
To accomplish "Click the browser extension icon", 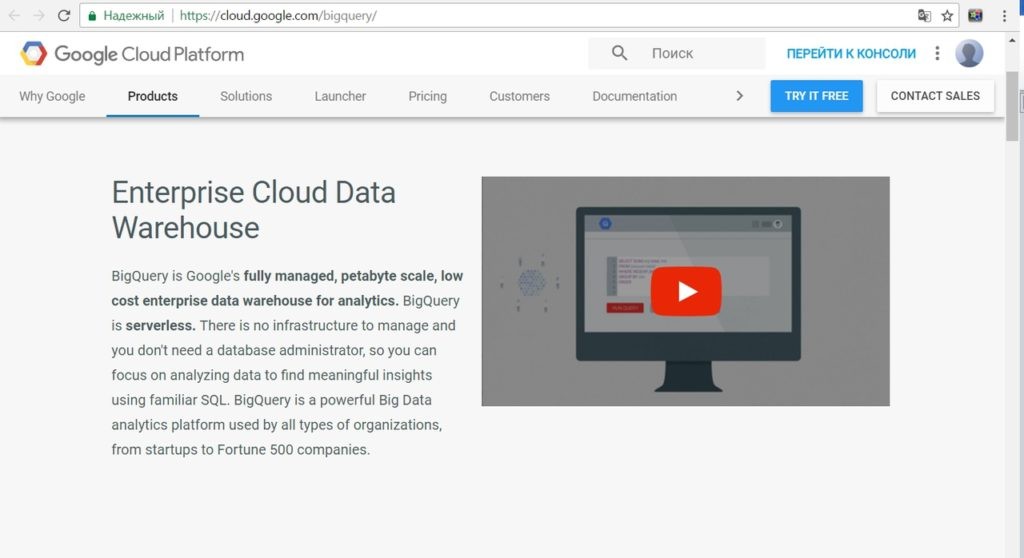I will tap(975, 16).
